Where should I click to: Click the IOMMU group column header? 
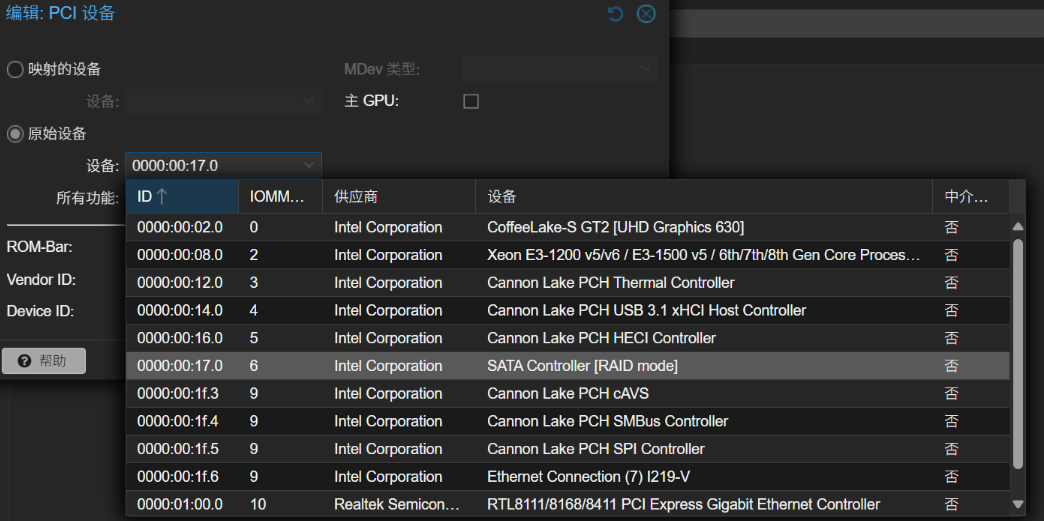coord(280,197)
